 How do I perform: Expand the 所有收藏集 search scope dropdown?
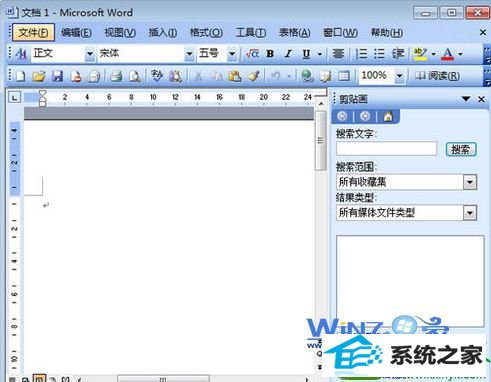470,182
